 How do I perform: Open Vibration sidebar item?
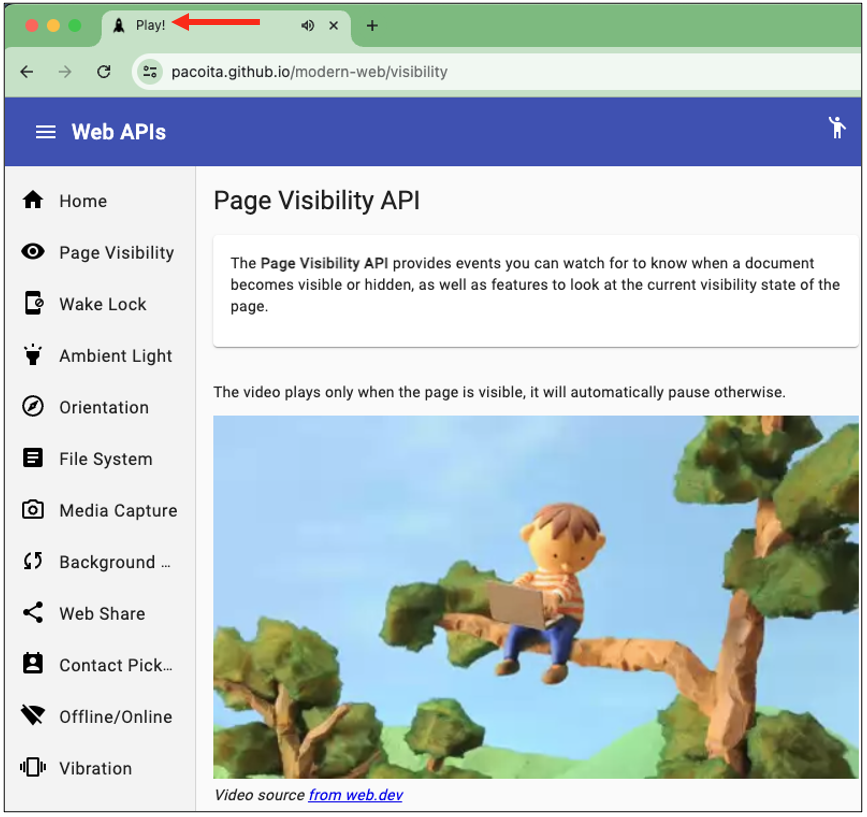coord(100,768)
